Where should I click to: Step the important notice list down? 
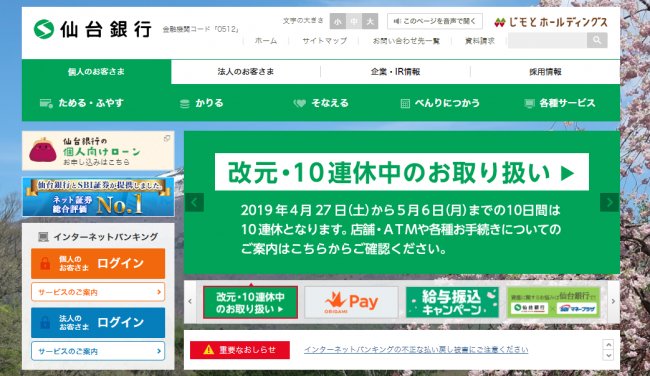[x=608, y=356]
